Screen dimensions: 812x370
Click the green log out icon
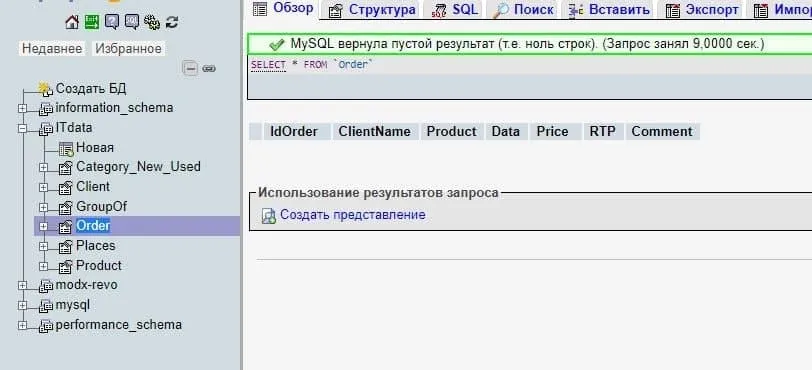click(x=92, y=22)
